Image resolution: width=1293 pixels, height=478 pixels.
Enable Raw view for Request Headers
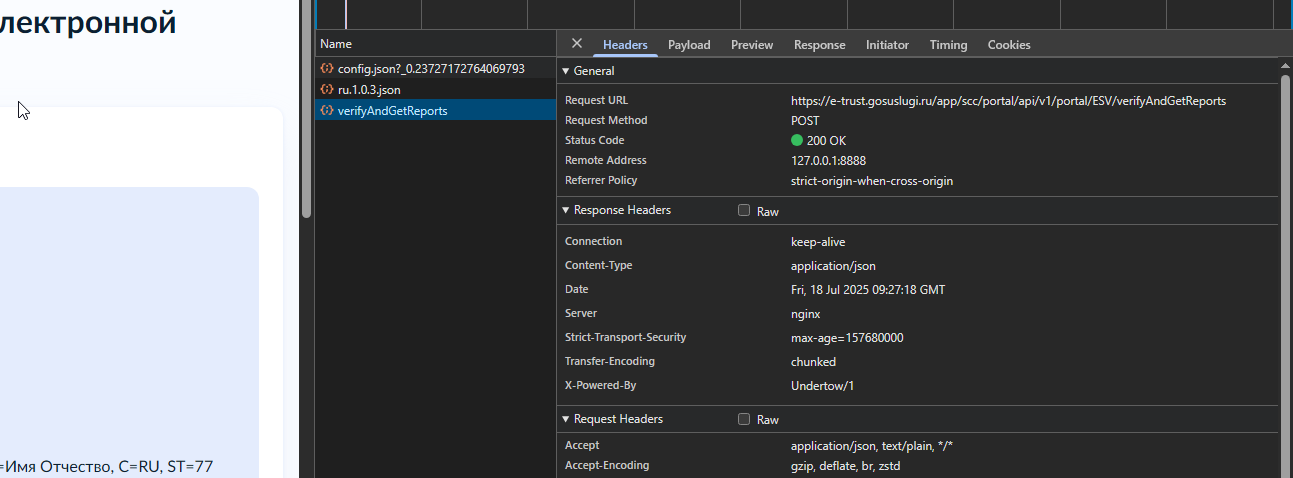coord(743,419)
